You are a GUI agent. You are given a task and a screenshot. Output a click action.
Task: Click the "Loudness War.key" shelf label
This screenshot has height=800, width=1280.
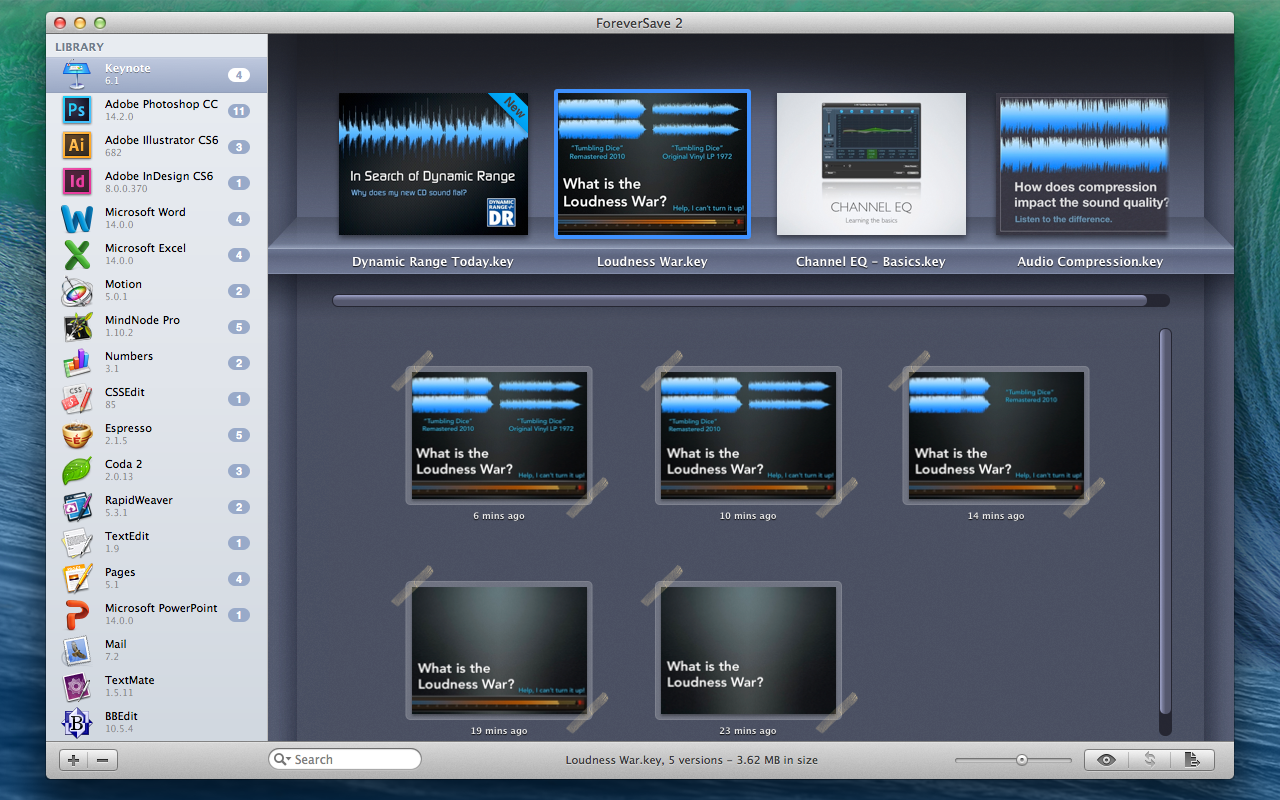point(652,262)
